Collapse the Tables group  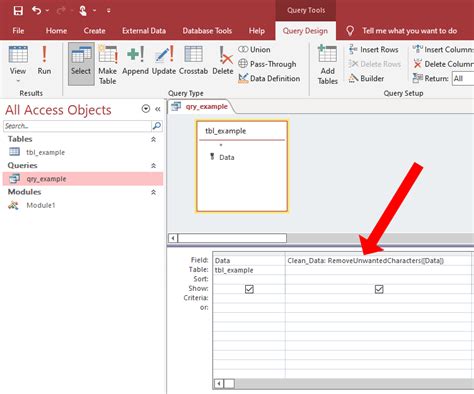point(153,139)
